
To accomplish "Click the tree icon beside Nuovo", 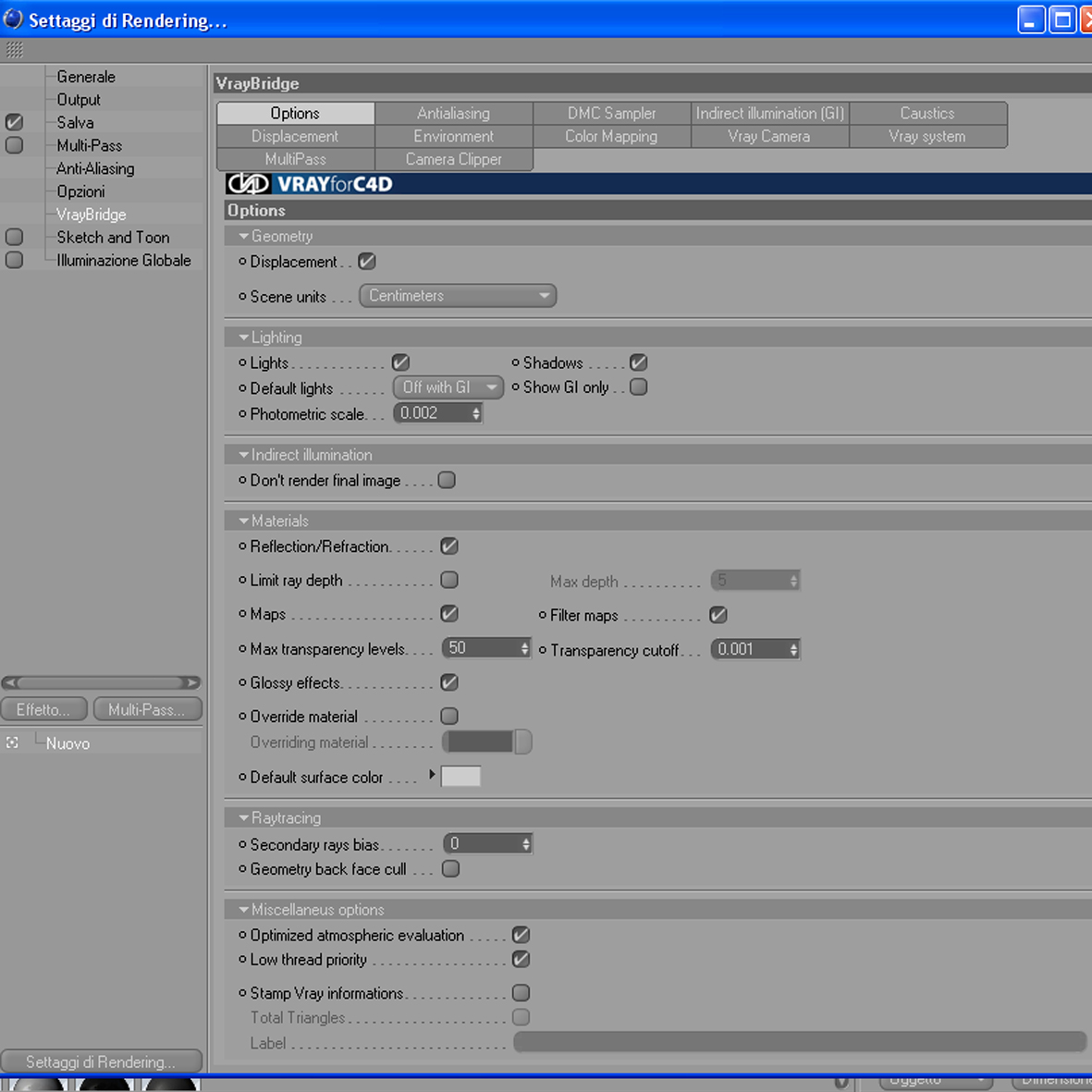I will pyautogui.click(x=12, y=743).
